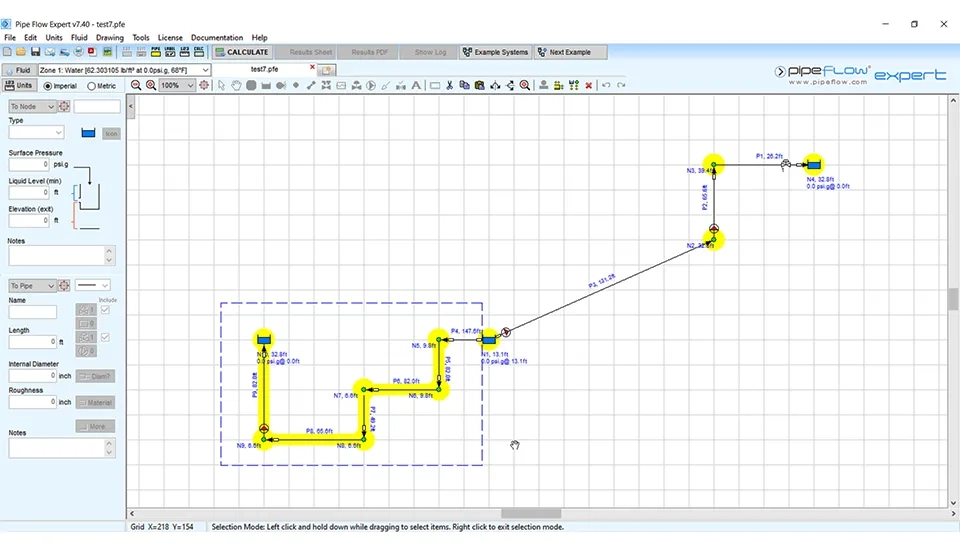Open the Drawing menu
Screen dimensions: 960x548
click(109, 38)
